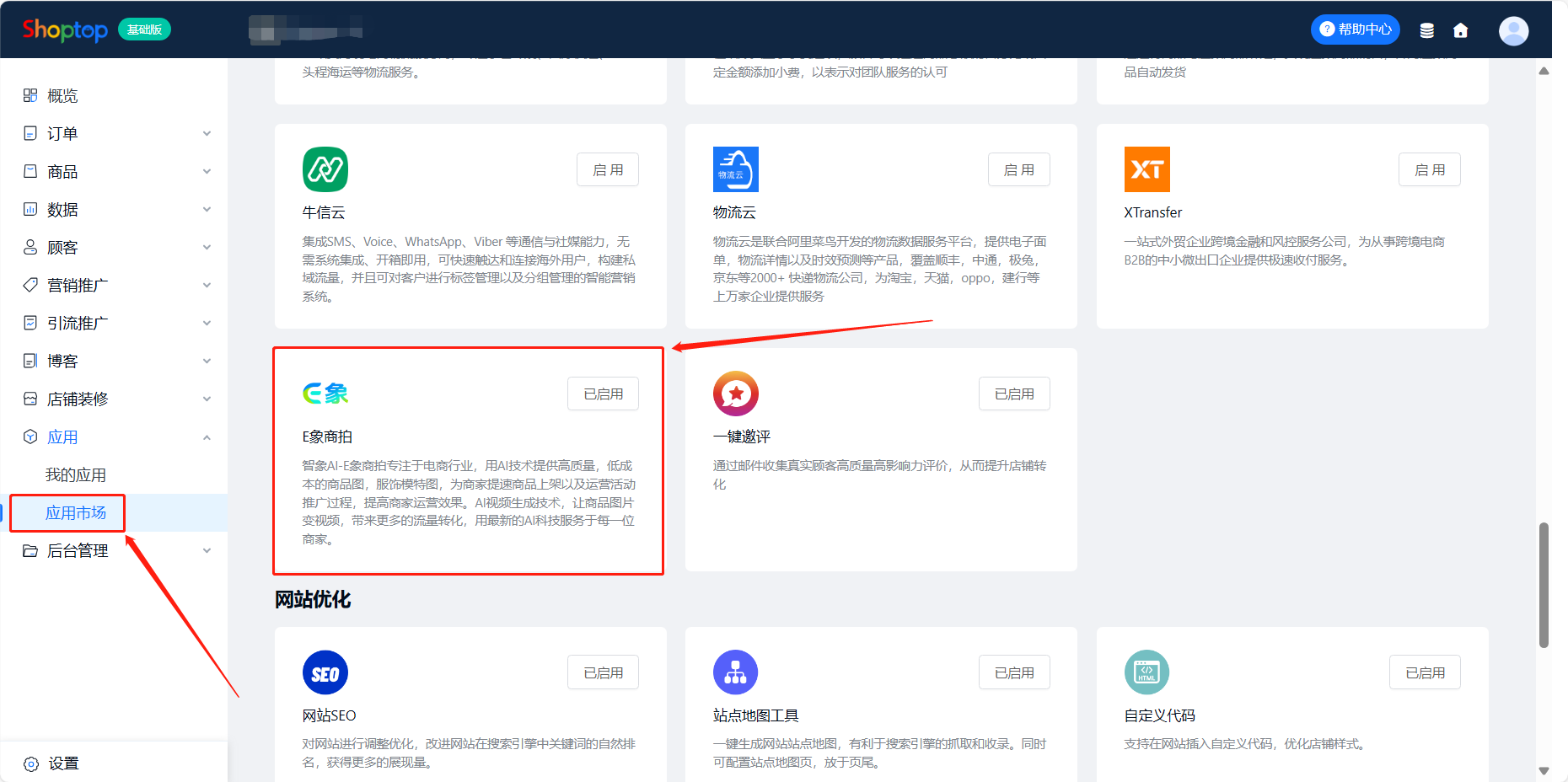Open the user avatar in top bar
Image resolution: width=1568 pixels, height=782 pixels.
point(1513,30)
